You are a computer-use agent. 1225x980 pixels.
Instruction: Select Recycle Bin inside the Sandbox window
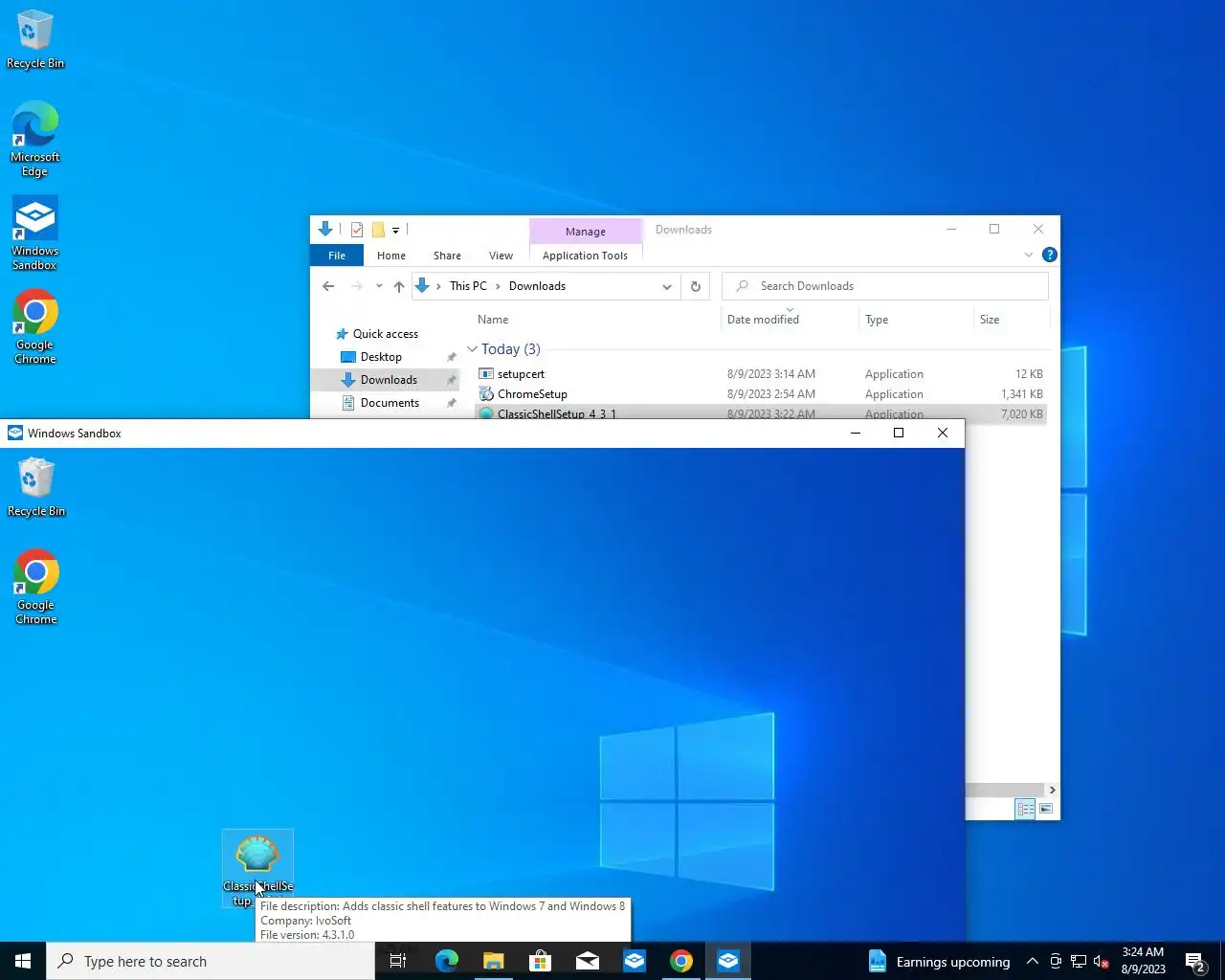(x=36, y=486)
